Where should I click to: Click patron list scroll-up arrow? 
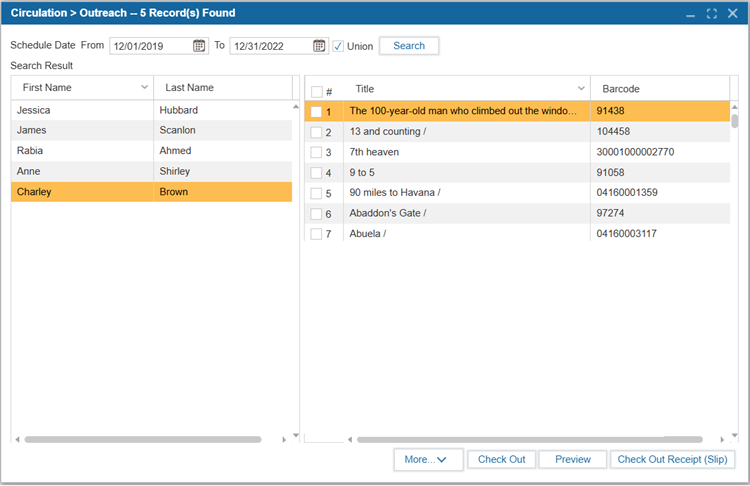pyautogui.click(x=296, y=106)
